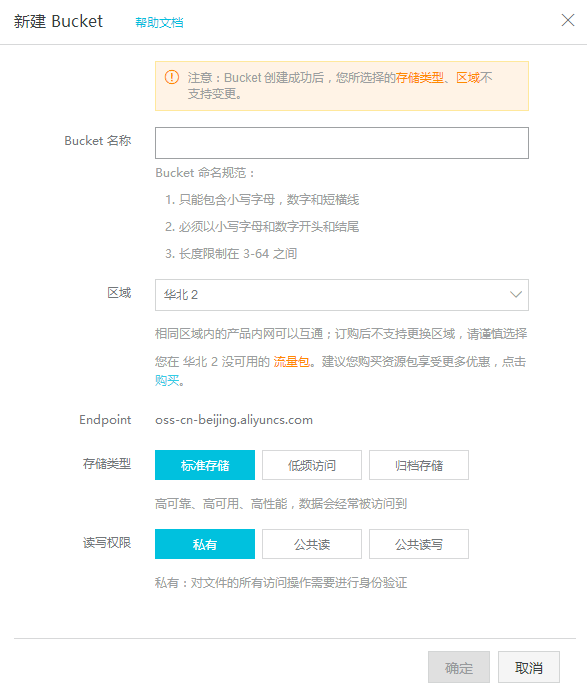Close the 新建 Bucket dialog with the X
This screenshot has height=691, width=587.
click(568, 20)
